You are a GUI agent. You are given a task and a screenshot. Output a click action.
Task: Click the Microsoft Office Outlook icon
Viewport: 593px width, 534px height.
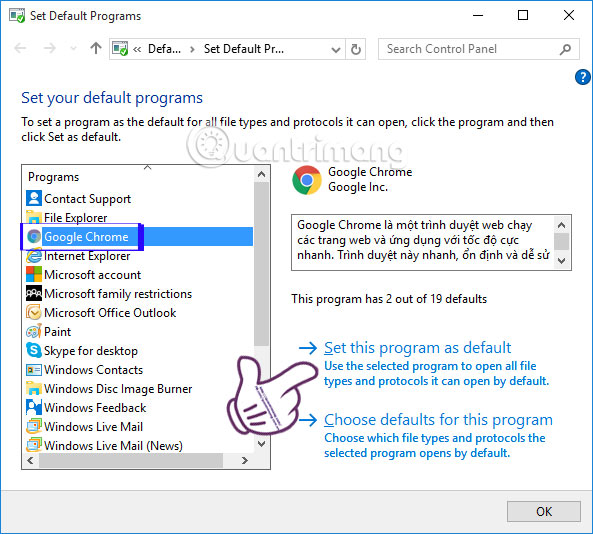tap(34, 312)
